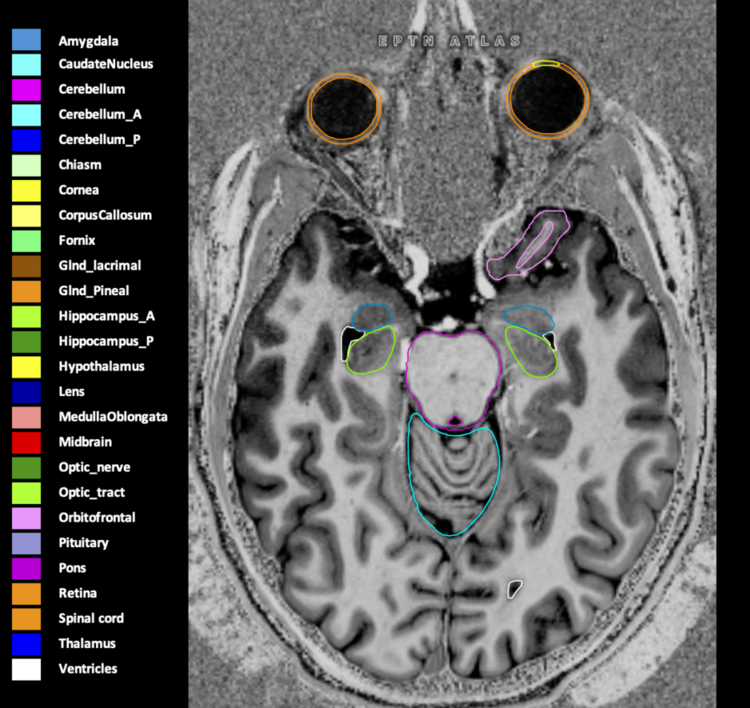
Task: Click the Retina legend label
Action: [x=77, y=593]
